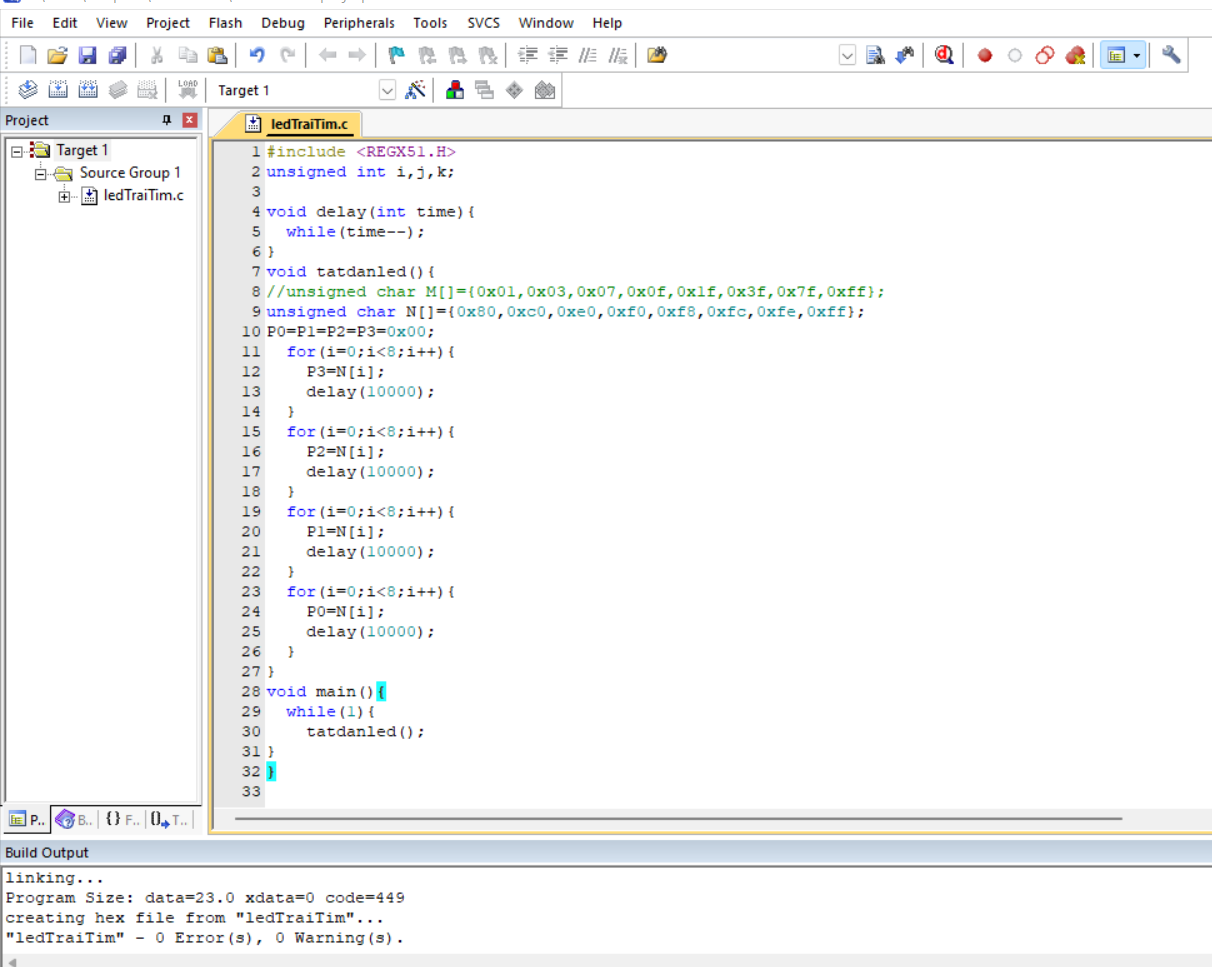Close the Project panel

[189, 120]
